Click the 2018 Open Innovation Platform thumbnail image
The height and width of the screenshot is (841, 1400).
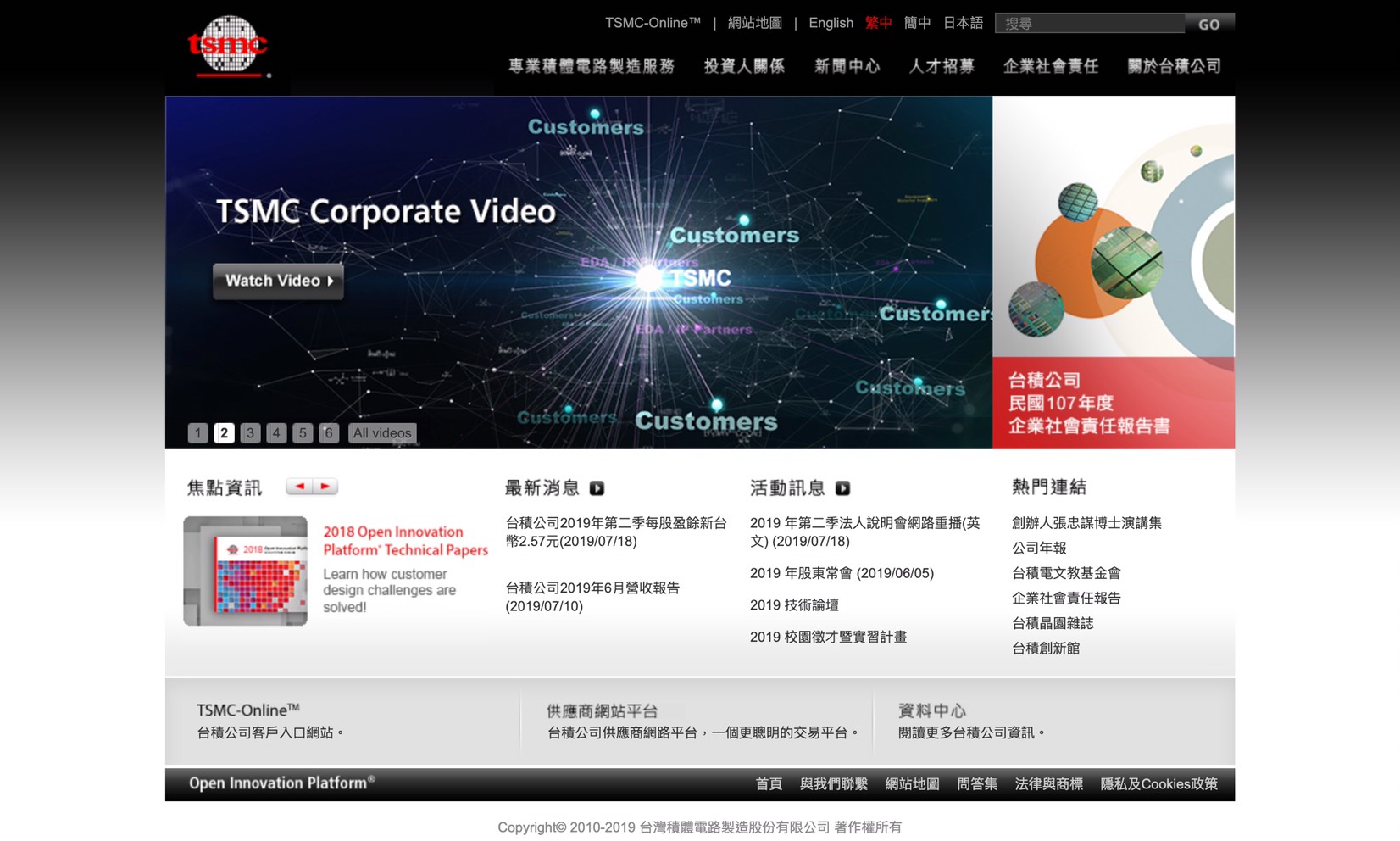click(x=245, y=571)
